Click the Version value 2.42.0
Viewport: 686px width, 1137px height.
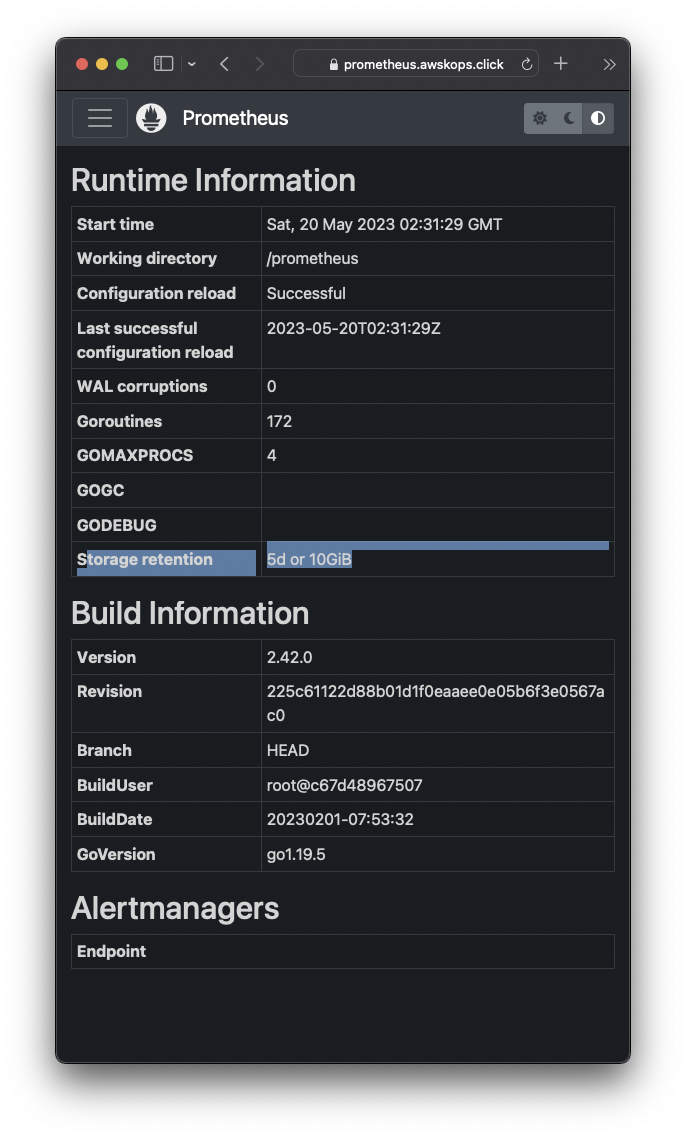point(289,657)
